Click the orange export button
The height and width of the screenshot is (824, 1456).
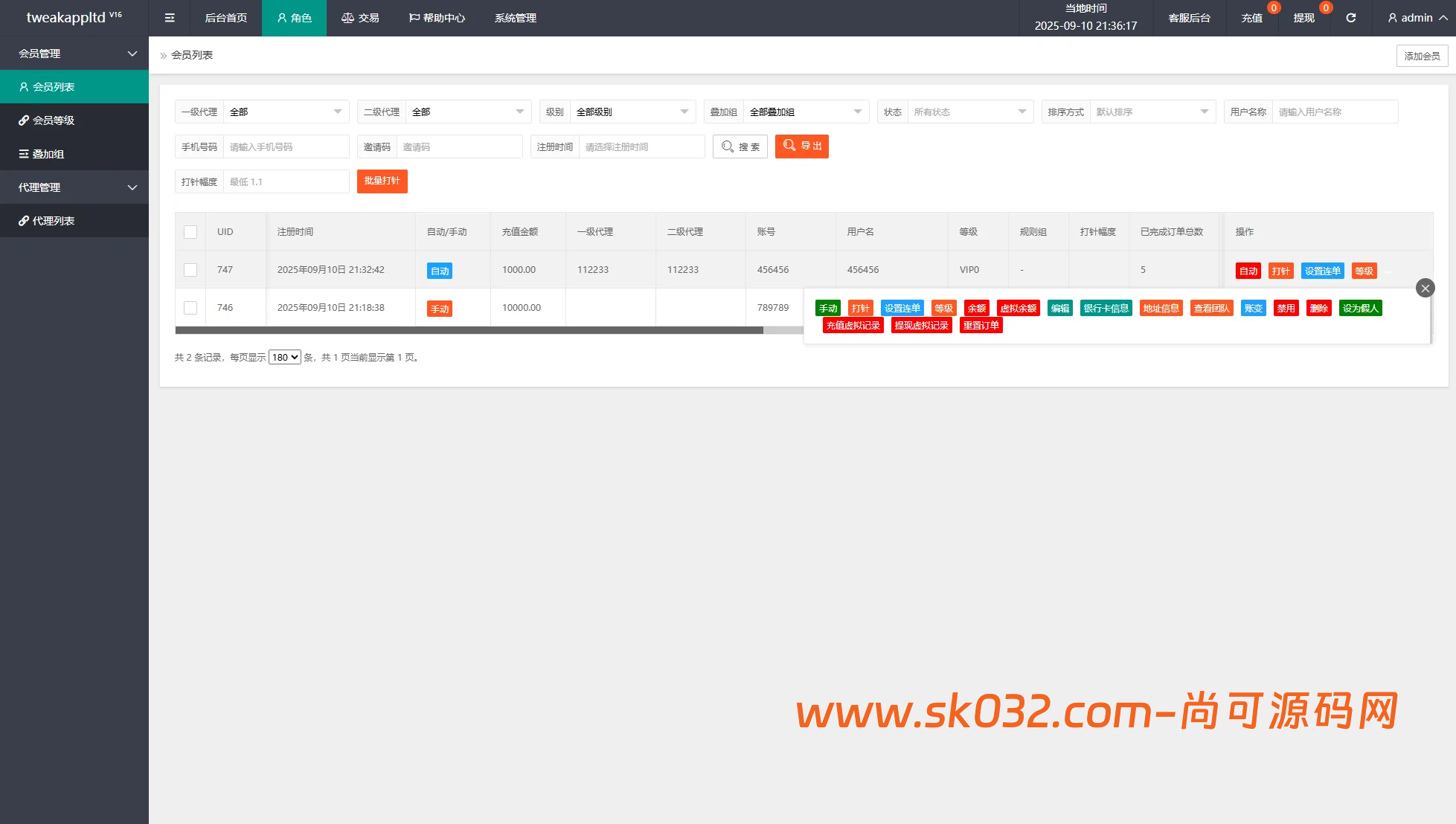[x=801, y=147]
